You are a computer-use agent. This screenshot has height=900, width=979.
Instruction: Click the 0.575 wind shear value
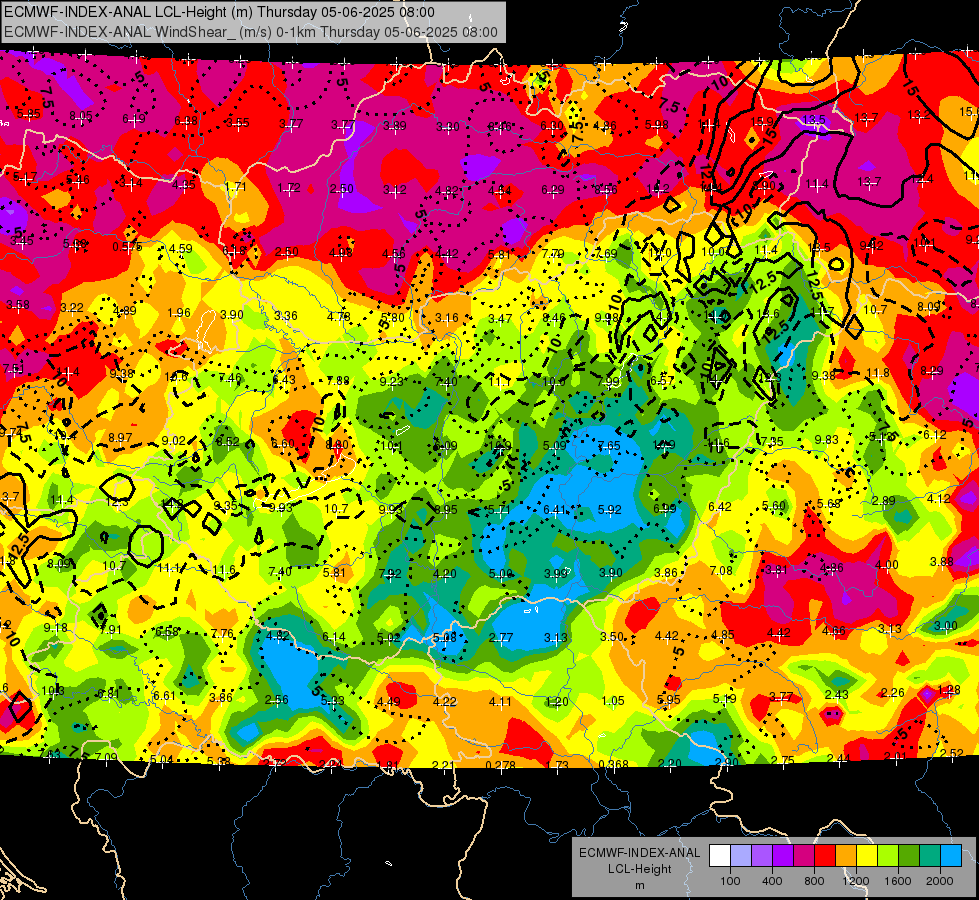click(127, 247)
